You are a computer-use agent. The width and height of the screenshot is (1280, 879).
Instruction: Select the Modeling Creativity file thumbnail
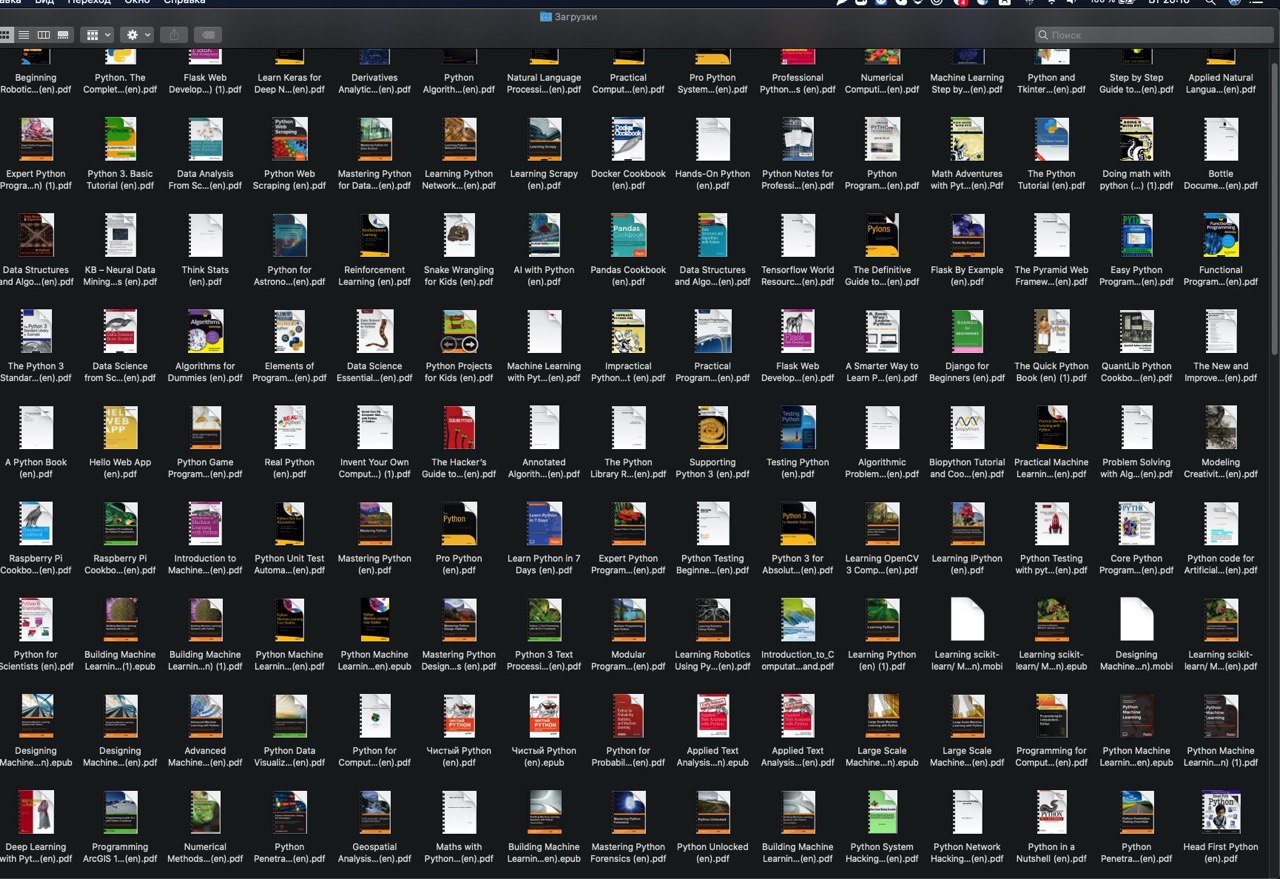tap(1221, 428)
